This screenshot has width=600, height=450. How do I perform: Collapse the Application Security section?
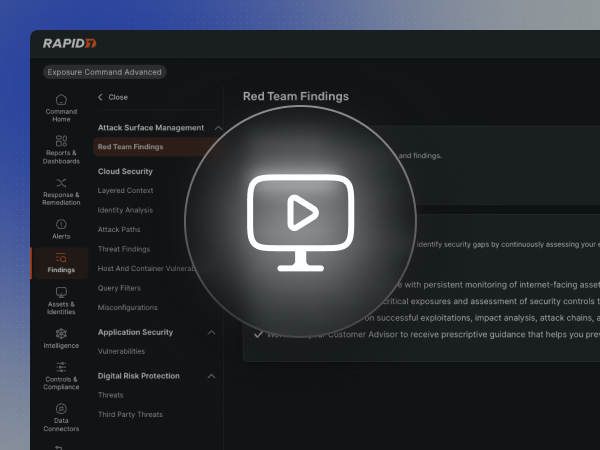click(211, 332)
